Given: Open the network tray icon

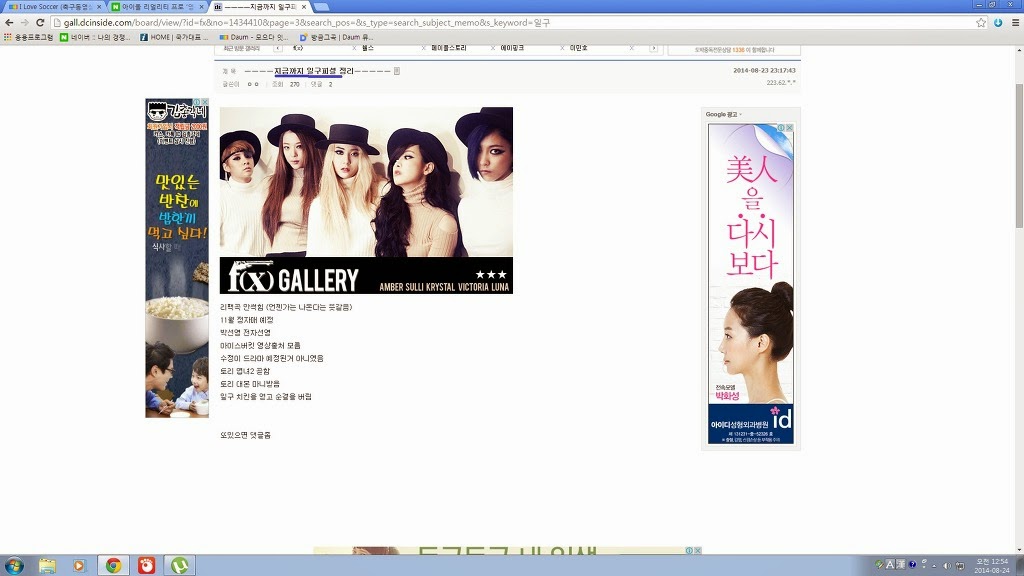Looking at the screenshot, I should pos(960,566).
